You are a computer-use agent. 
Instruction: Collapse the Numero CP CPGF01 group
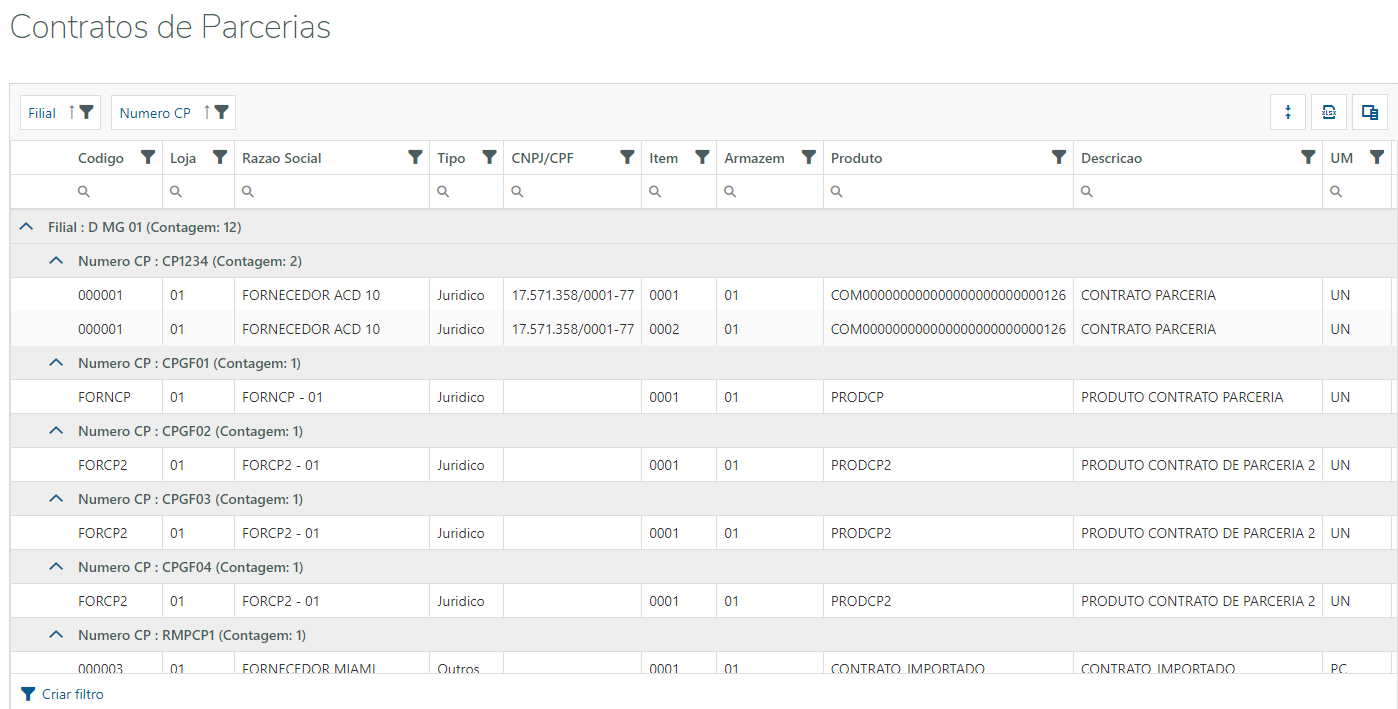click(x=57, y=363)
